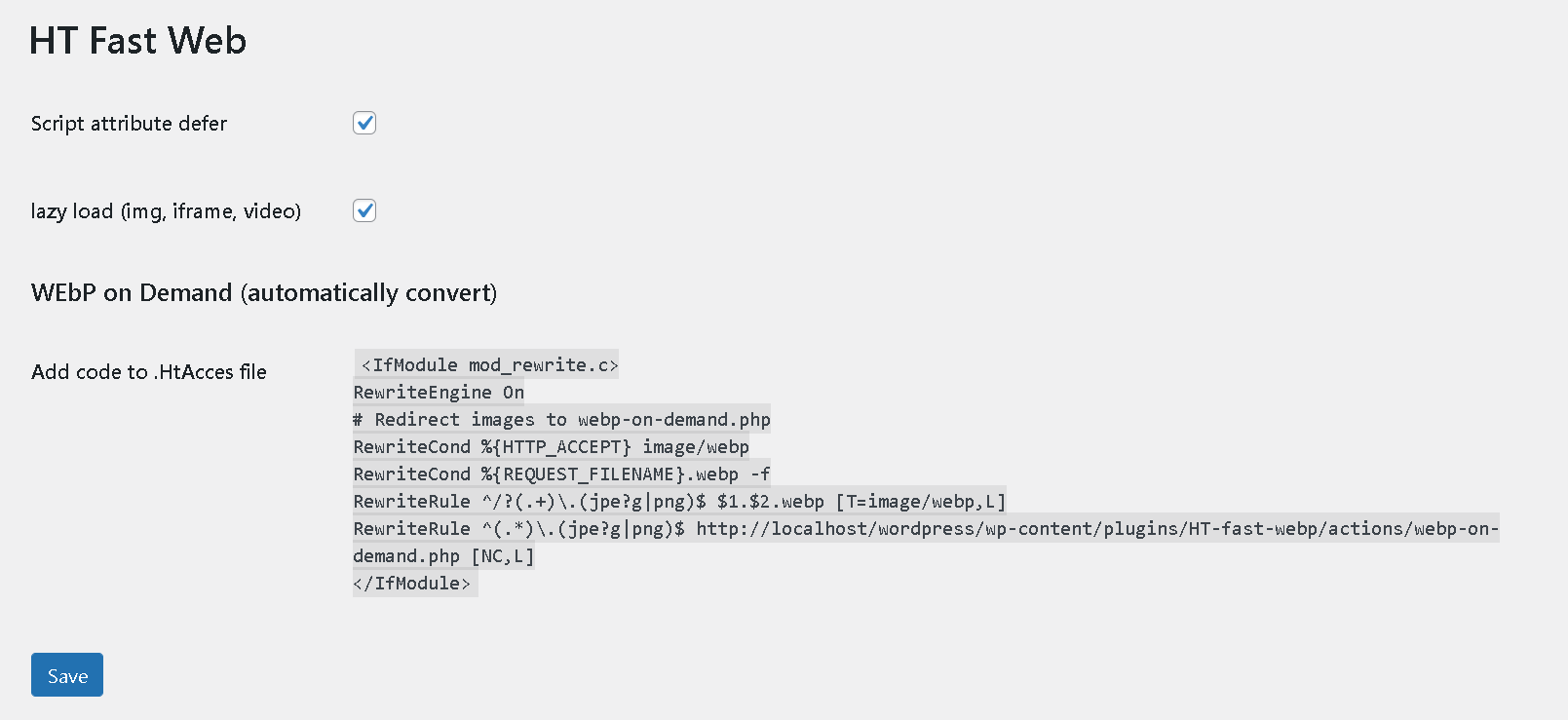Click the $1.$2.webp replacement text
1568x720 pixels.
pos(770,501)
